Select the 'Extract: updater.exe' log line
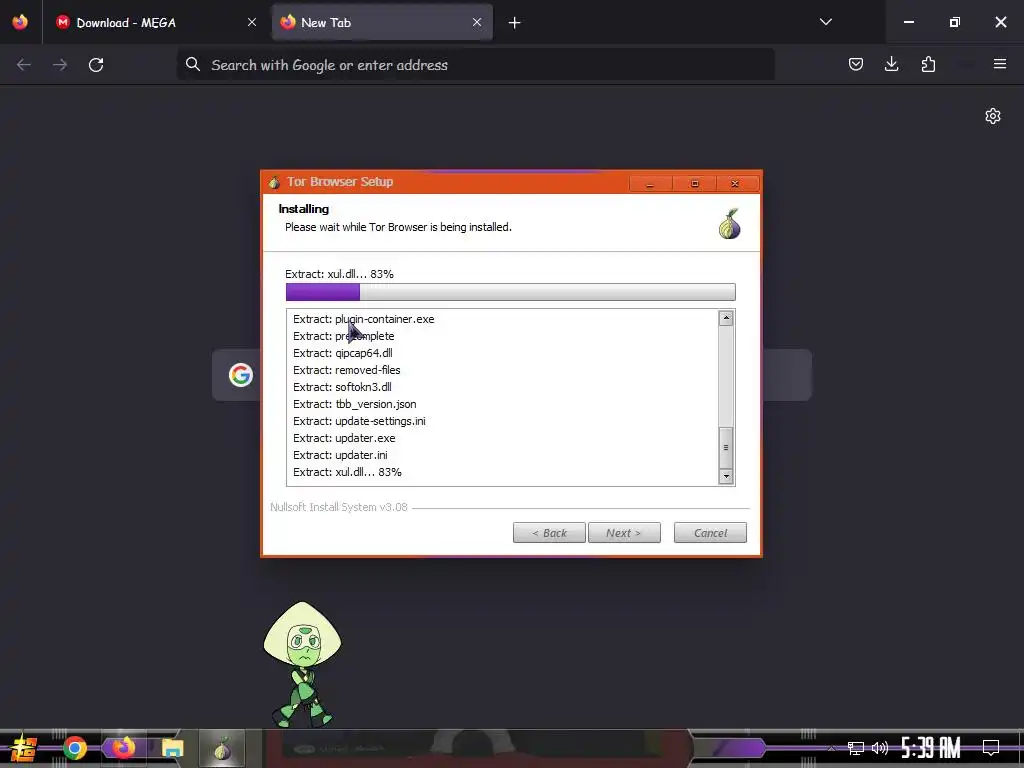The image size is (1024, 768). pyautogui.click(x=344, y=438)
